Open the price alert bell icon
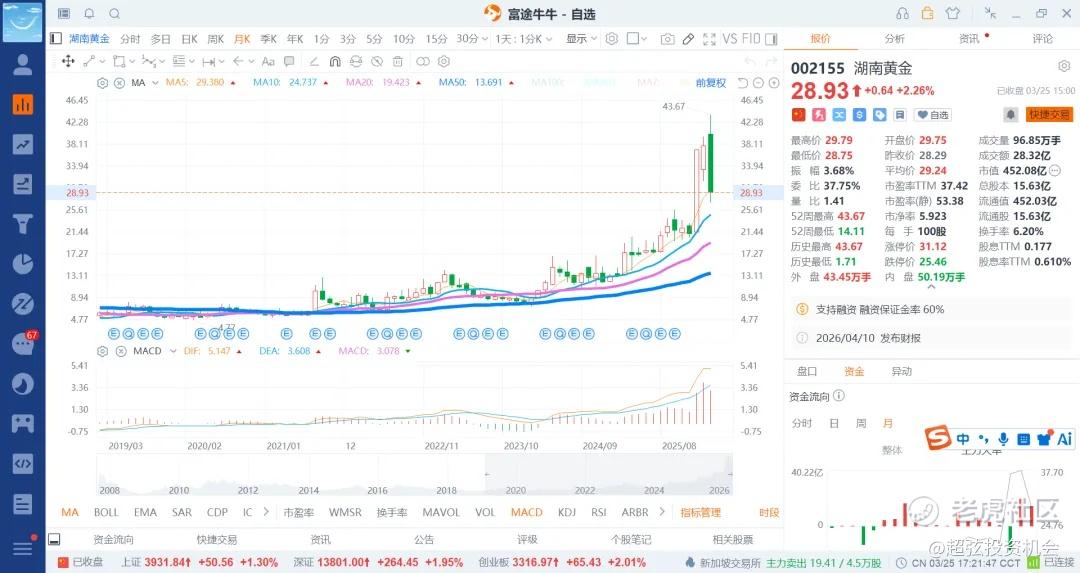The image size is (1080, 573). [1010, 114]
